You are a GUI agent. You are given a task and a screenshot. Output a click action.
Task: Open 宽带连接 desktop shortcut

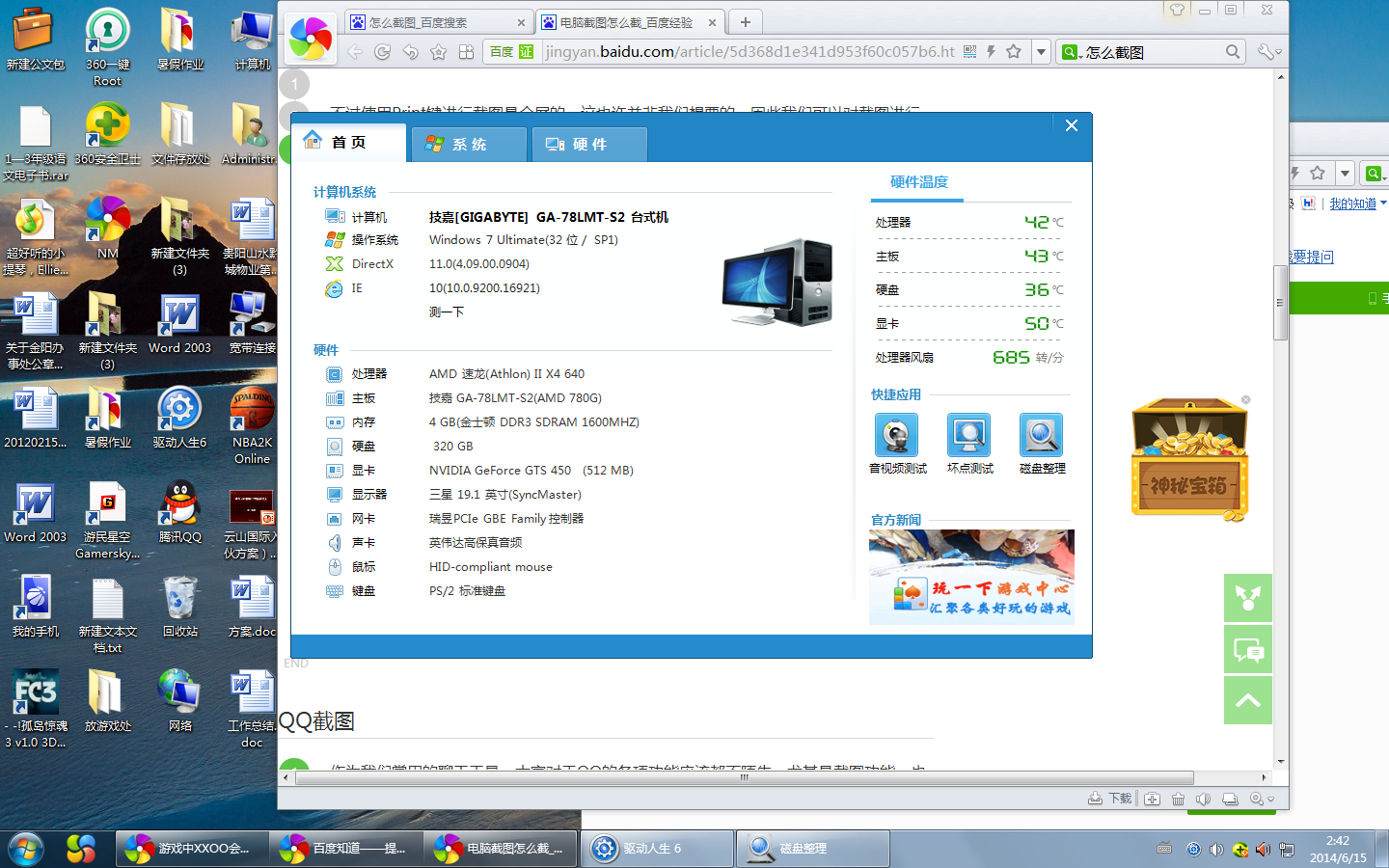tap(253, 324)
